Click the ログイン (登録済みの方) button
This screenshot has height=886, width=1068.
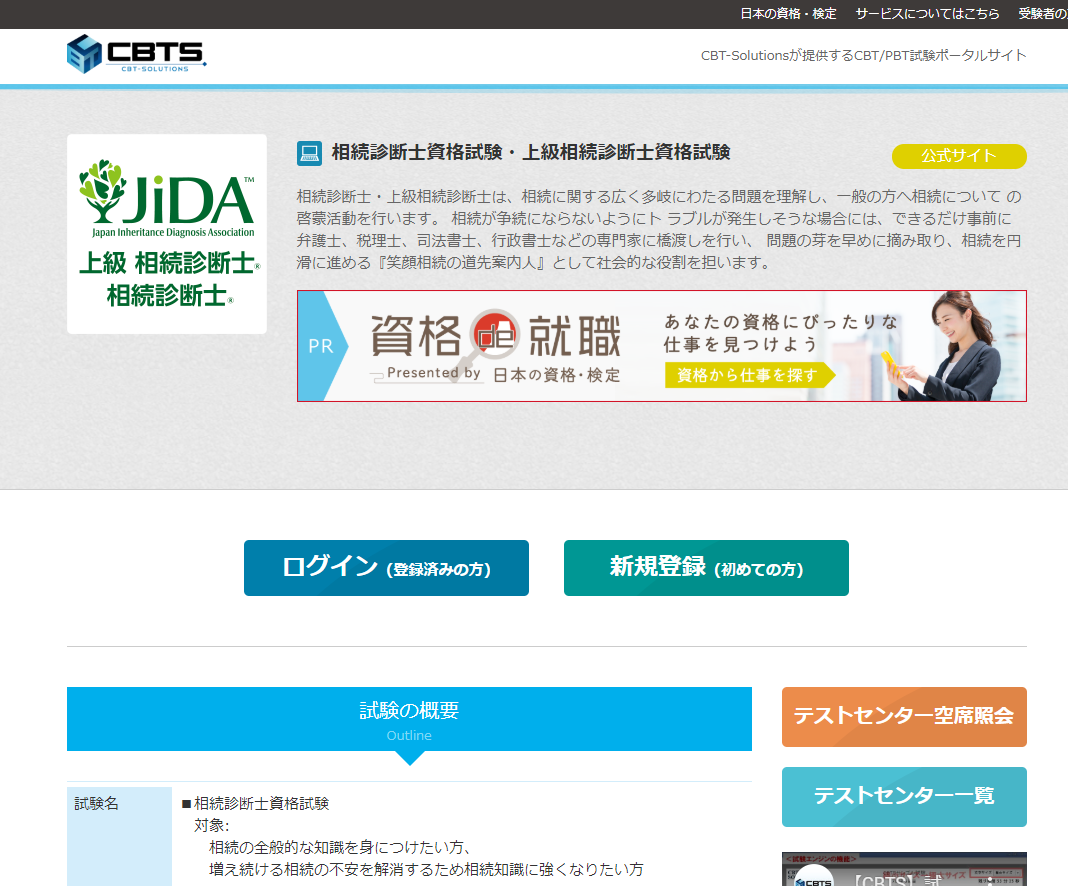tap(386, 568)
